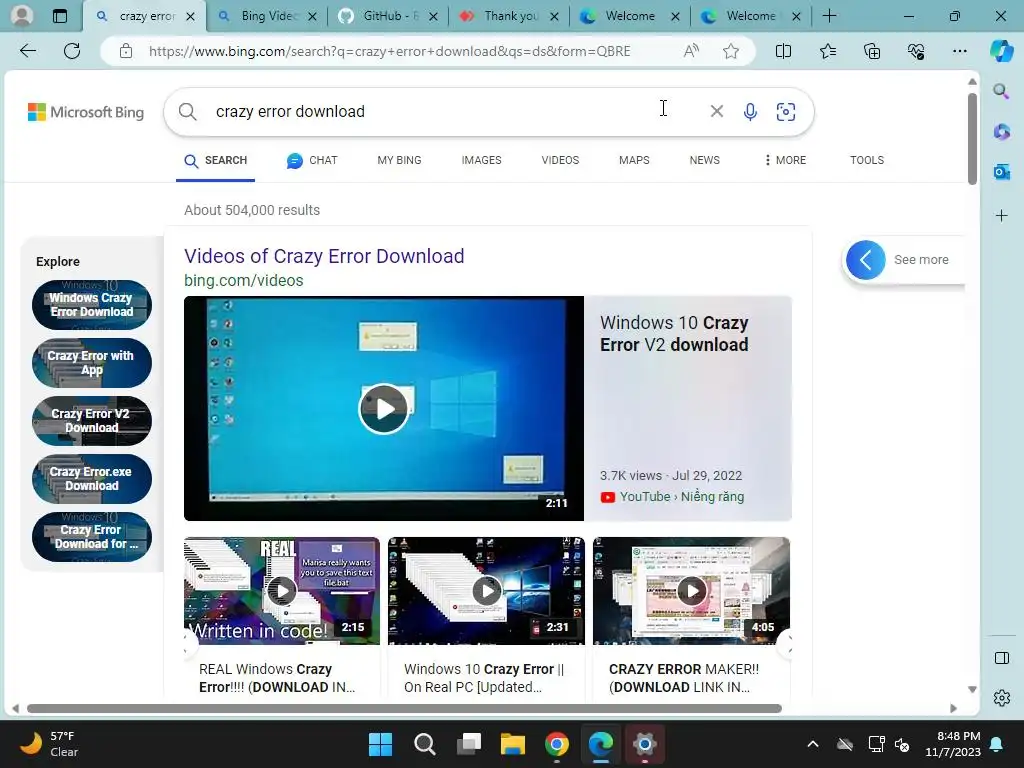Open the split screen view

click(x=783, y=51)
